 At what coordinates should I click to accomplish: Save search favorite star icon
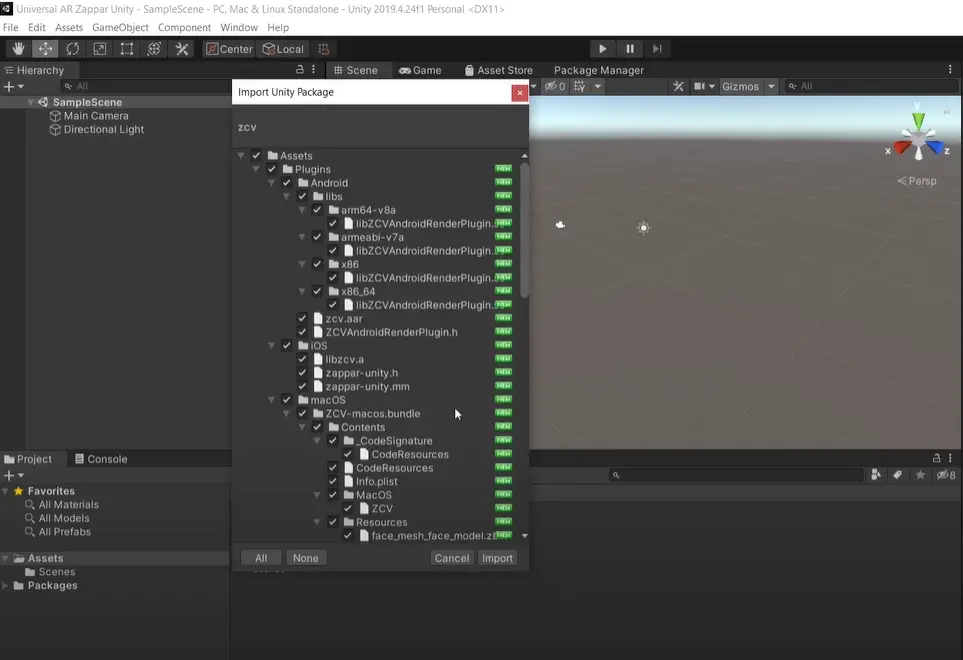(x=920, y=475)
